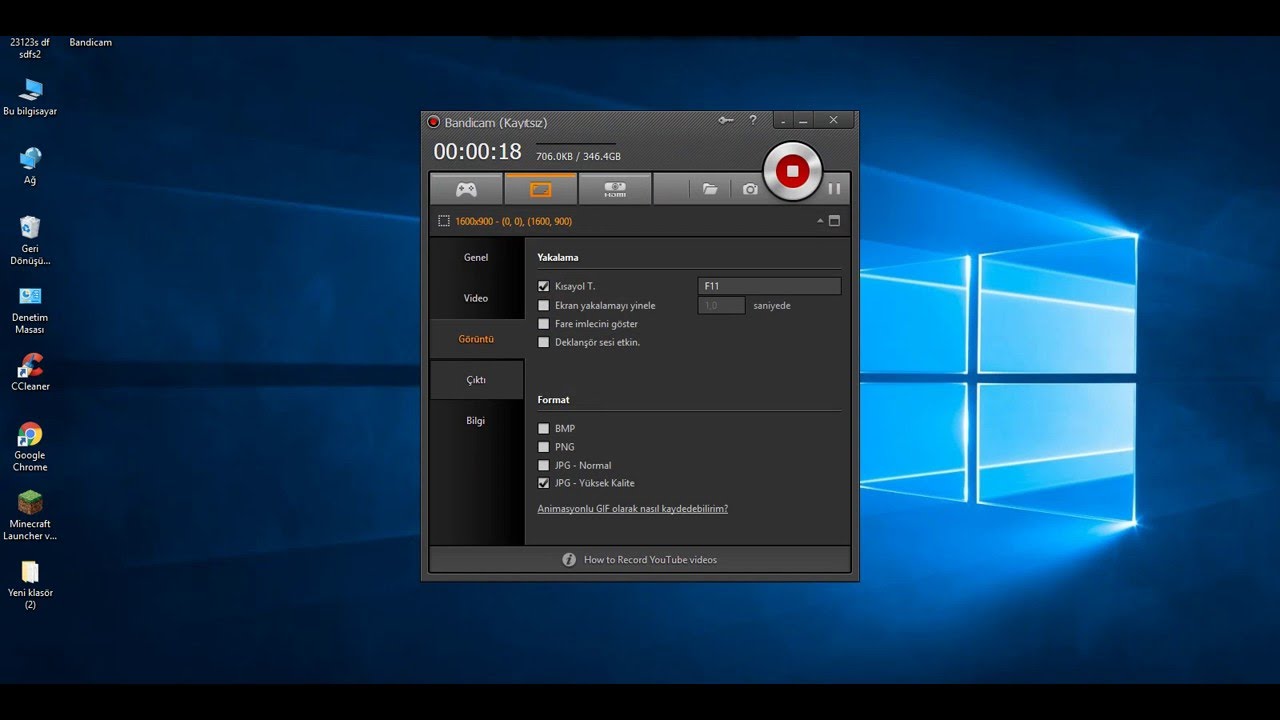Screen dimensions: 1280x720
Task: Select the 23123s df sdfs2 desktop item
Action: [30, 48]
